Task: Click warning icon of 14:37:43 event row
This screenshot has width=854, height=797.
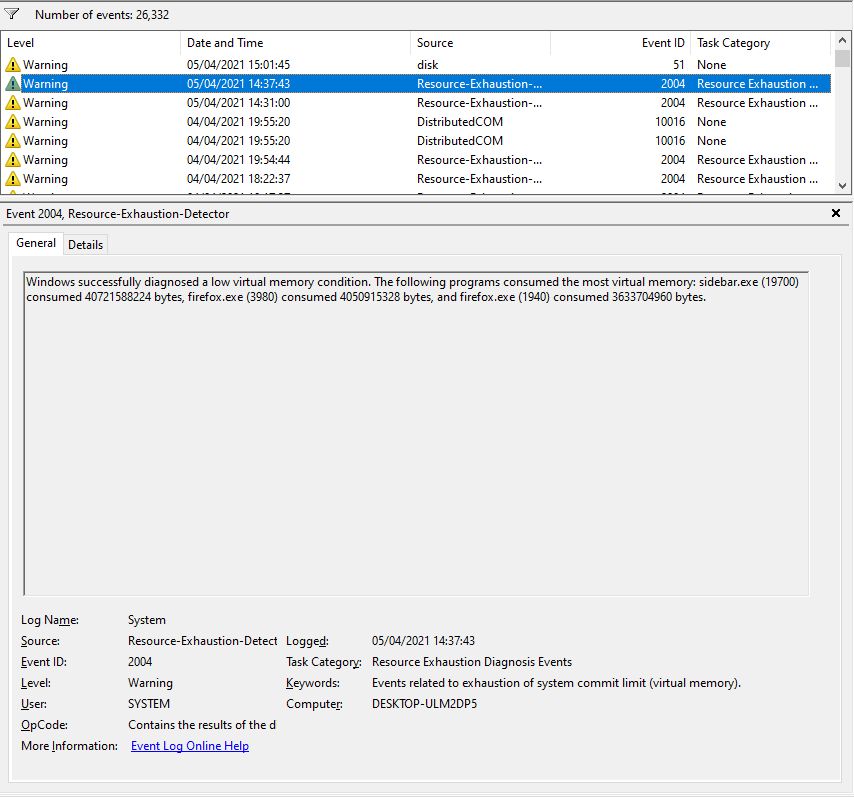Action: 13,84
